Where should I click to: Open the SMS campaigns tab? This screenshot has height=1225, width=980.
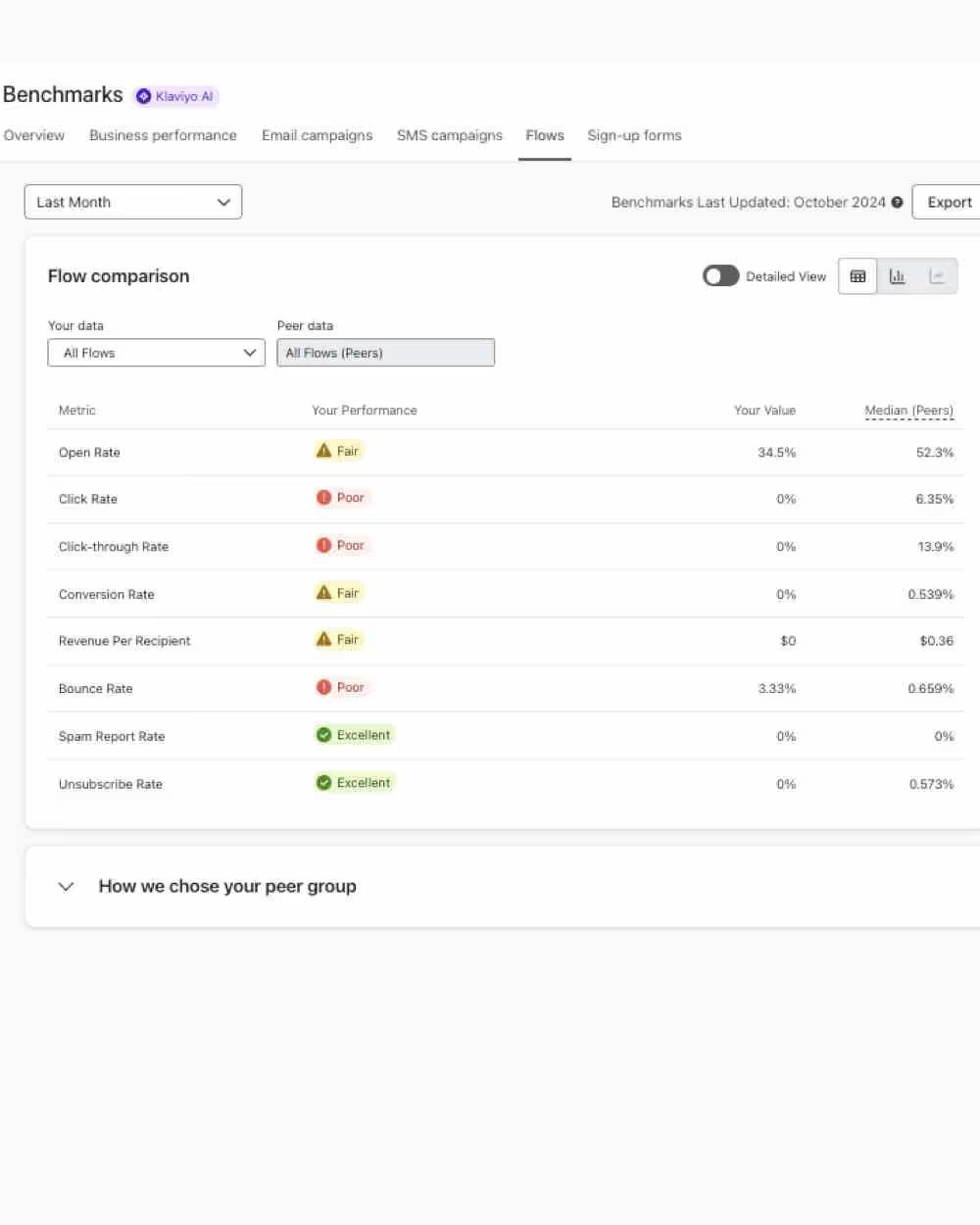pyautogui.click(x=450, y=135)
